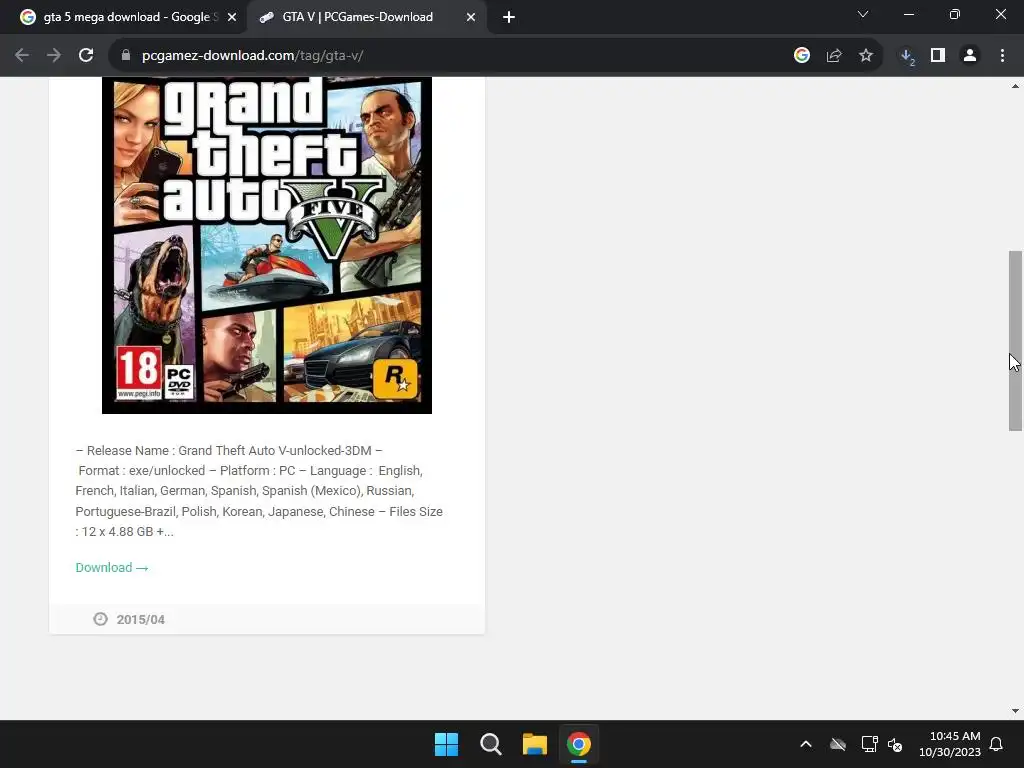View site info via the lock icon
Image resolution: width=1024 pixels, height=768 pixels.
click(126, 56)
